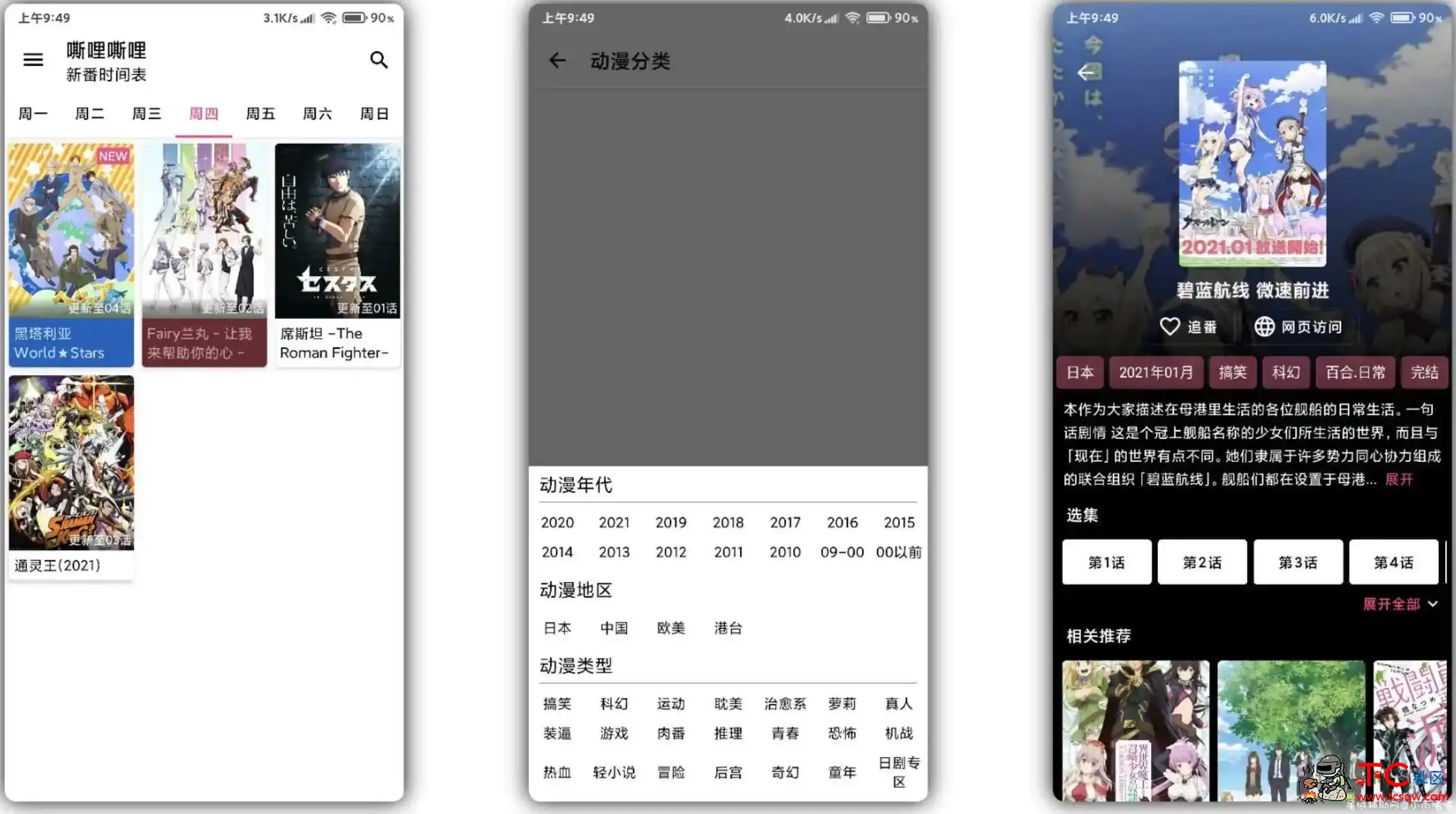Click the search icon on Bilibili homepage
Screen dimensions: 1456x814
378,59
